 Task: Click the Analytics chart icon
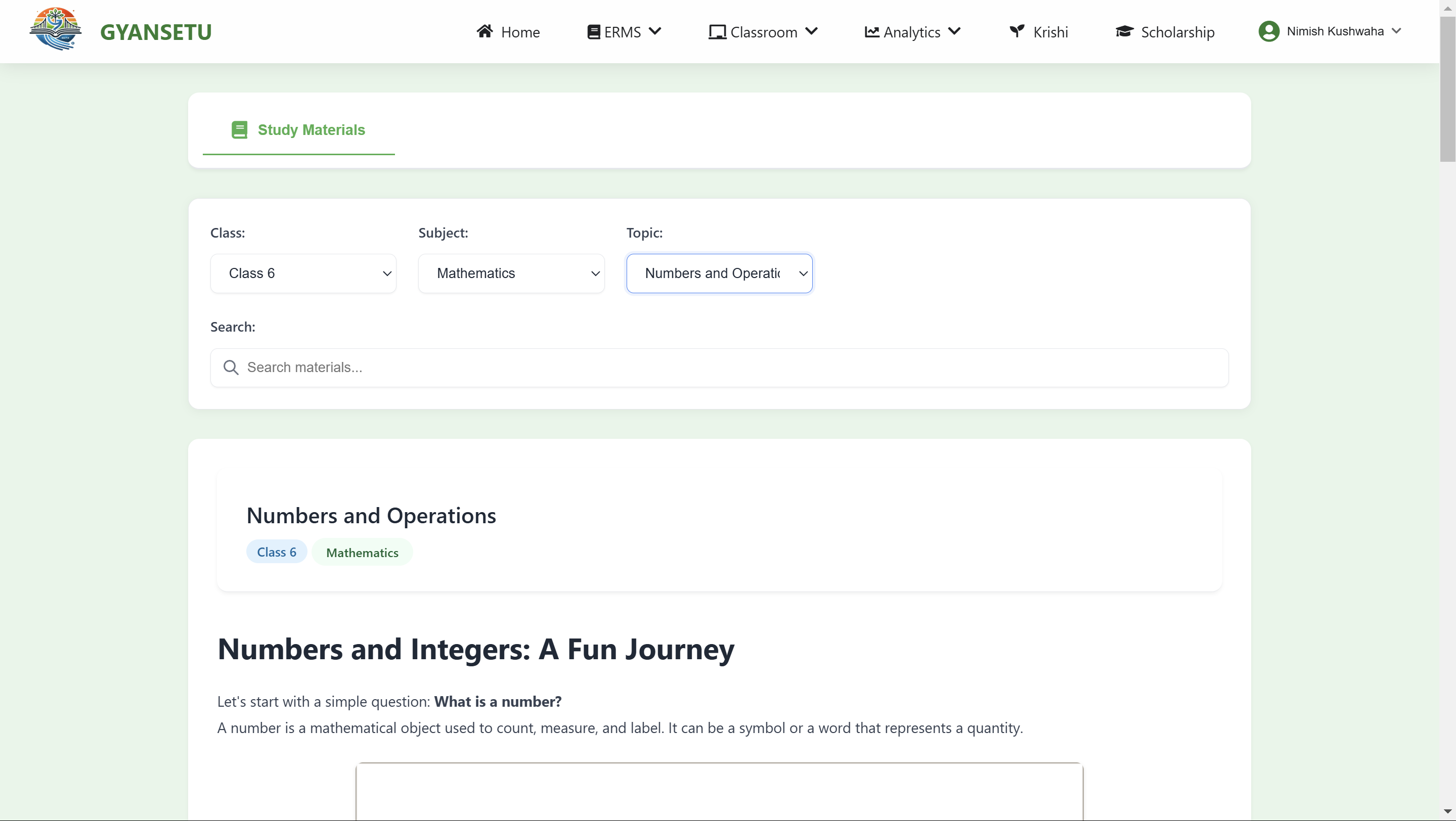[x=871, y=32]
